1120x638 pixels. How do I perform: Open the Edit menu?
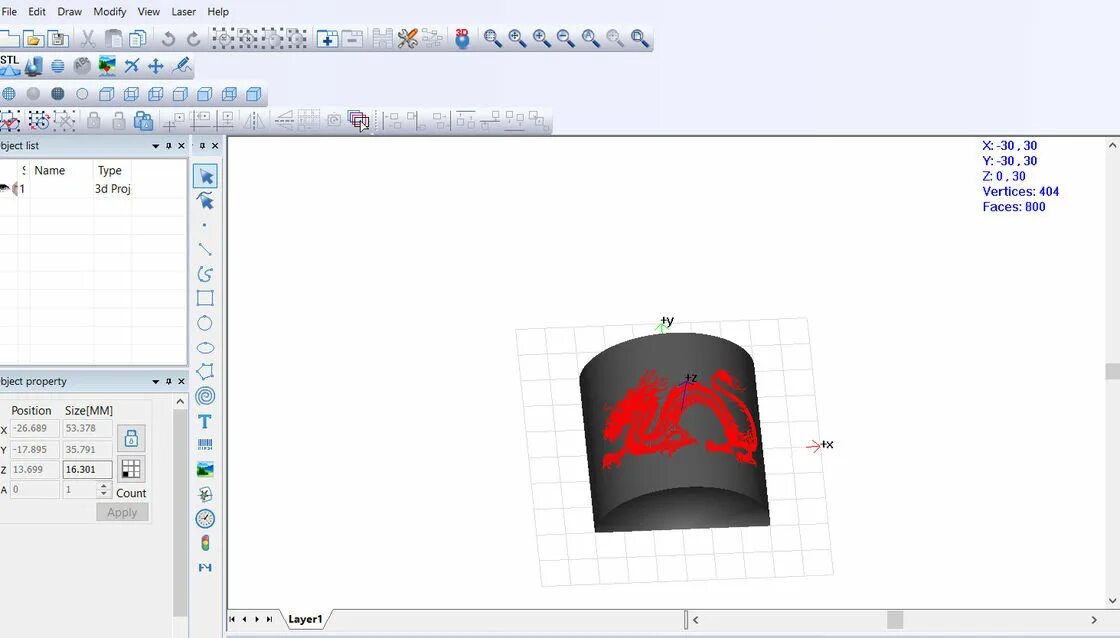pyautogui.click(x=36, y=11)
